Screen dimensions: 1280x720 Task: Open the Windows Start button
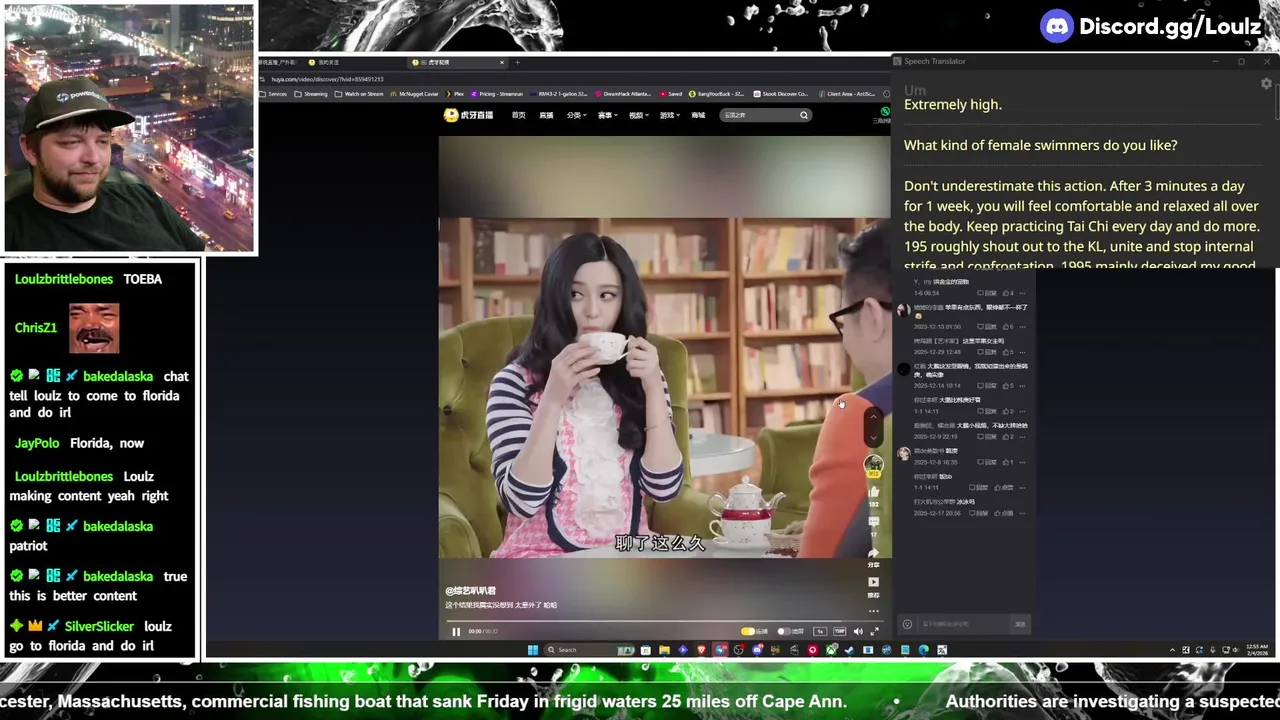click(x=533, y=649)
